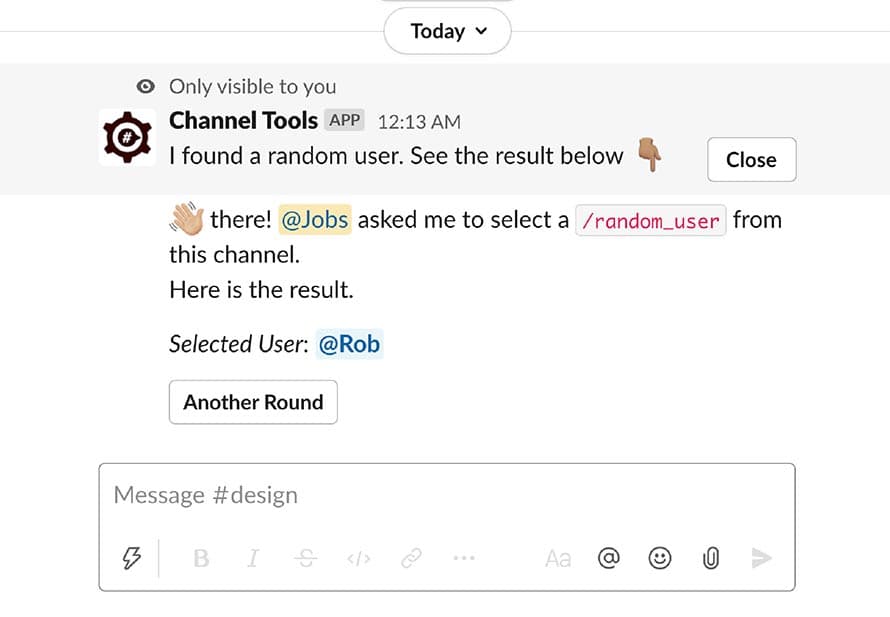Screen dimensions: 890x617
Task: Focus the Message #design input field
Action: point(446,496)
